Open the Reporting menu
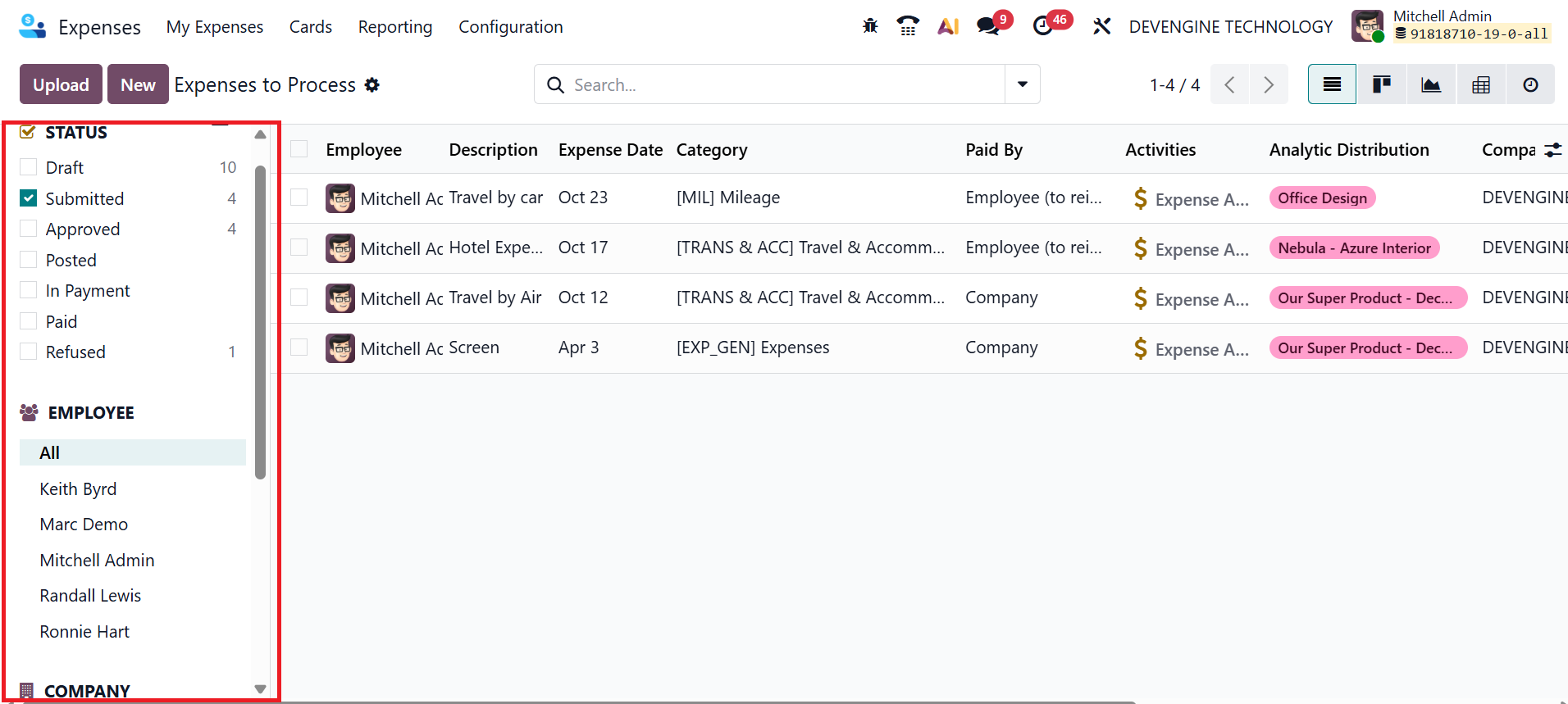This screenshot has height=704, width=1568. click(394, 27)
